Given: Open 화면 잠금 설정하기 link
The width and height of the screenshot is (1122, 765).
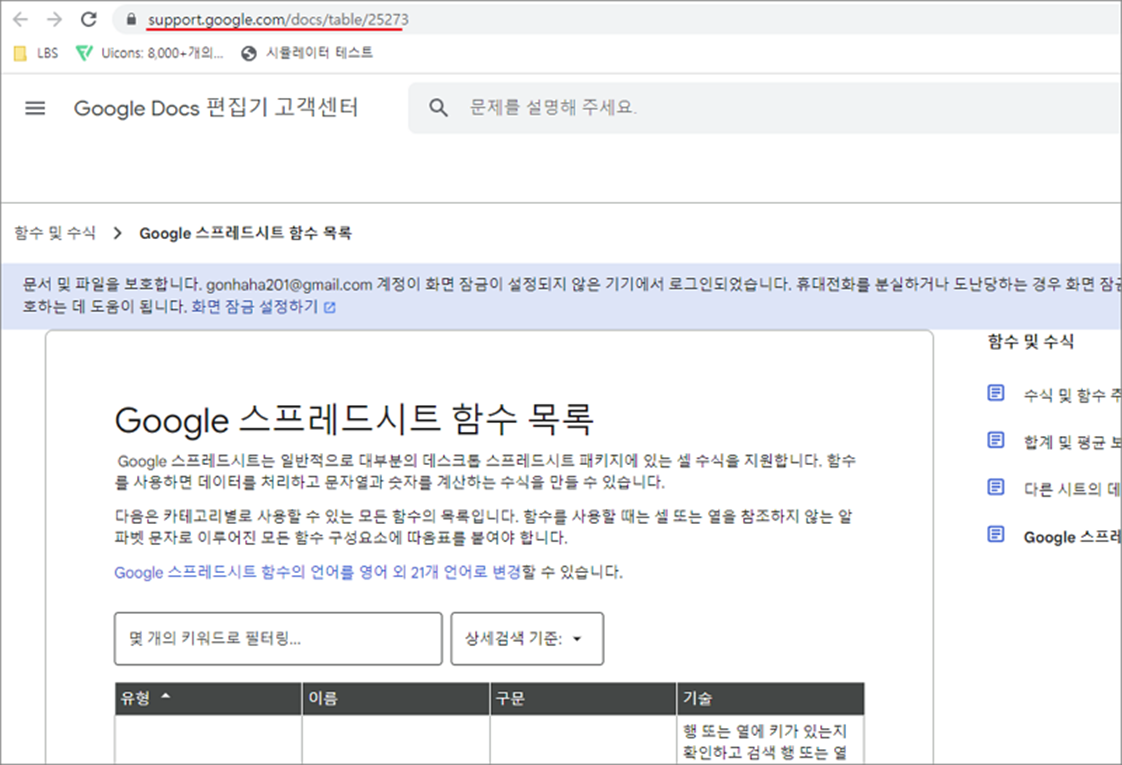Looking at the screenshot, I should 254,306.
